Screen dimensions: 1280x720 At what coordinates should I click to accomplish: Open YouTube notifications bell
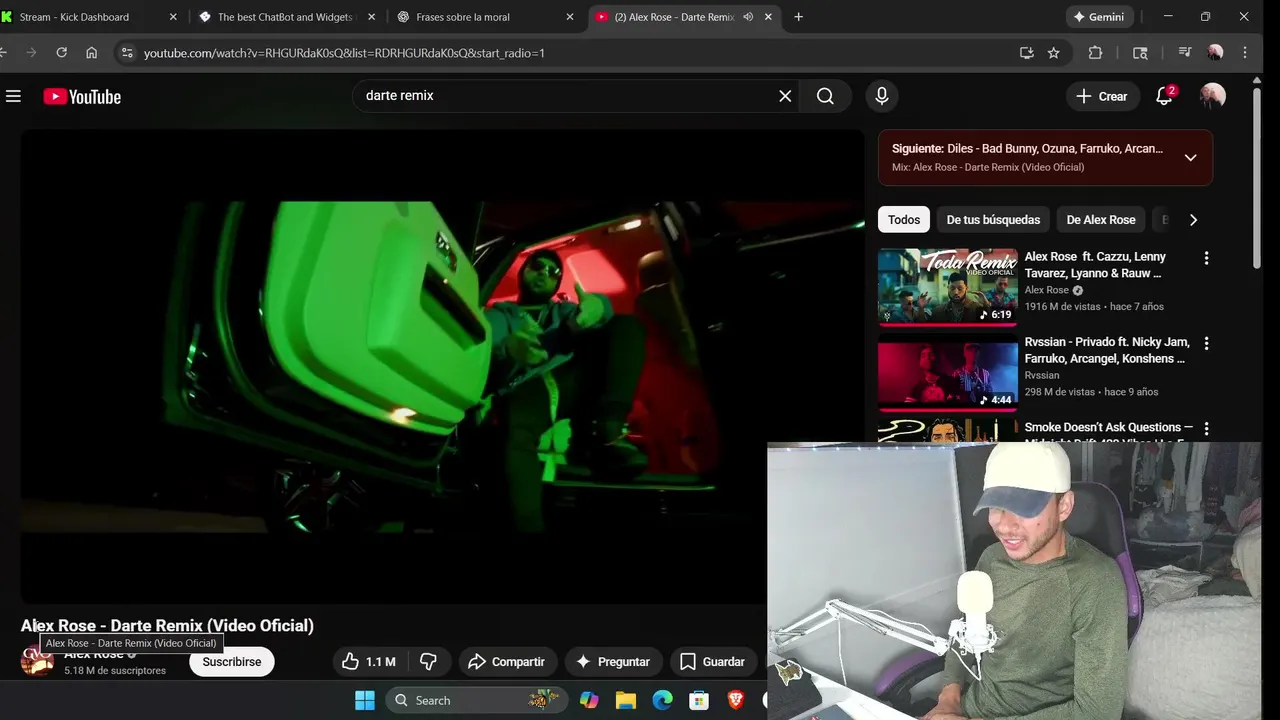point(1164,96)
